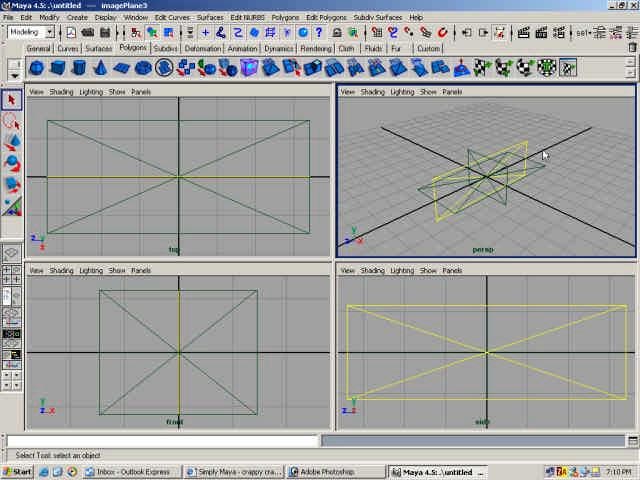Switch to four view layout
Viewport: 640px width, 480px height.
(x=12, y=275)
